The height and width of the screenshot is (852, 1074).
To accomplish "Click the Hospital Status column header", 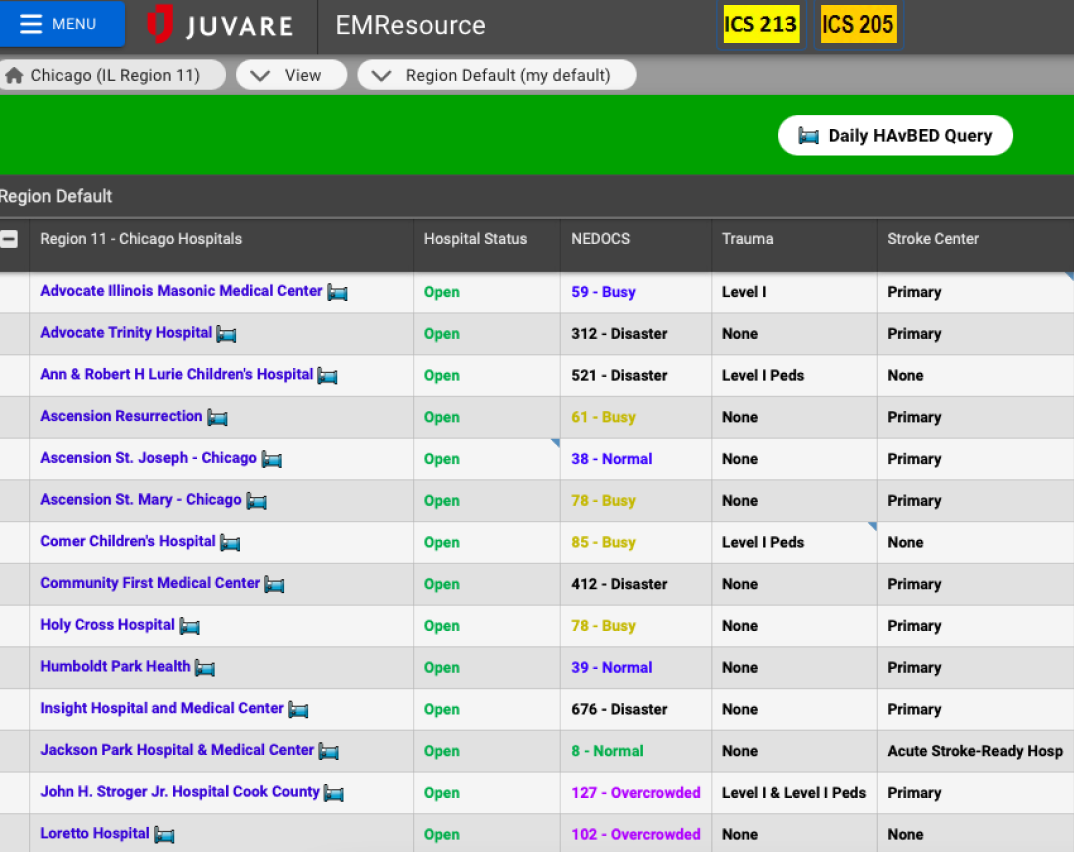I will coord(475,239).
